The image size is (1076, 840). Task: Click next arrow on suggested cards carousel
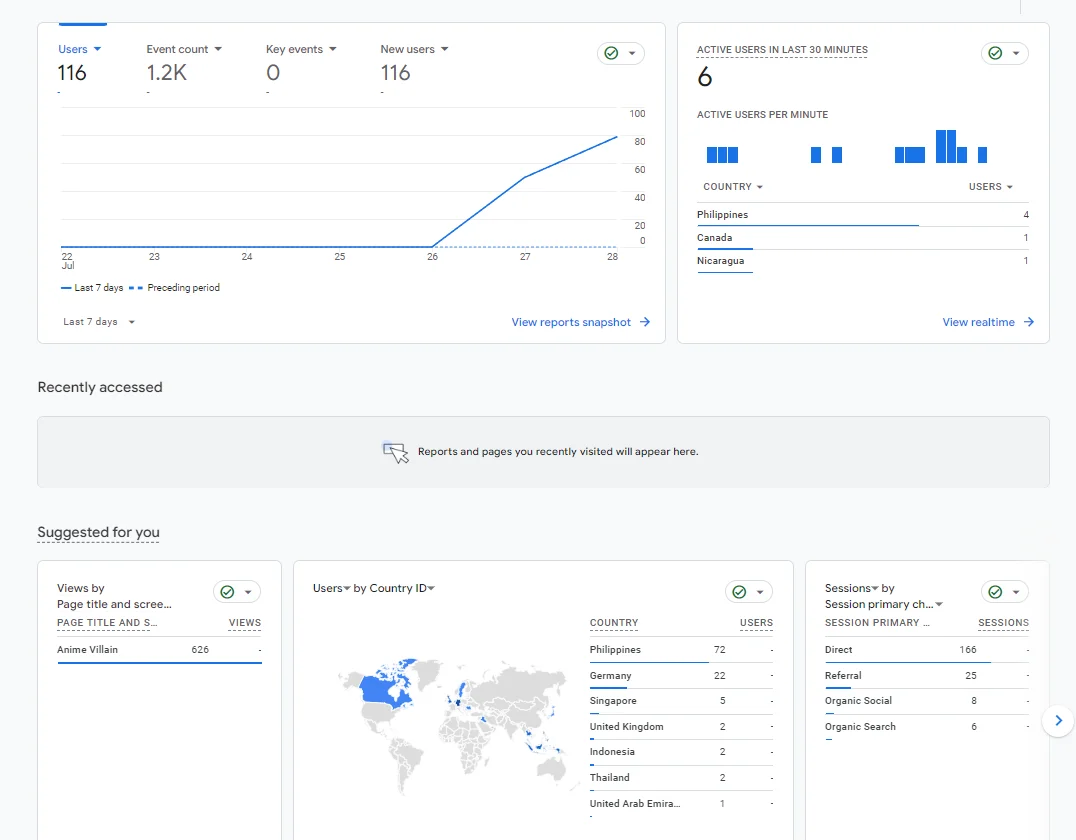tap(1058, 721)
